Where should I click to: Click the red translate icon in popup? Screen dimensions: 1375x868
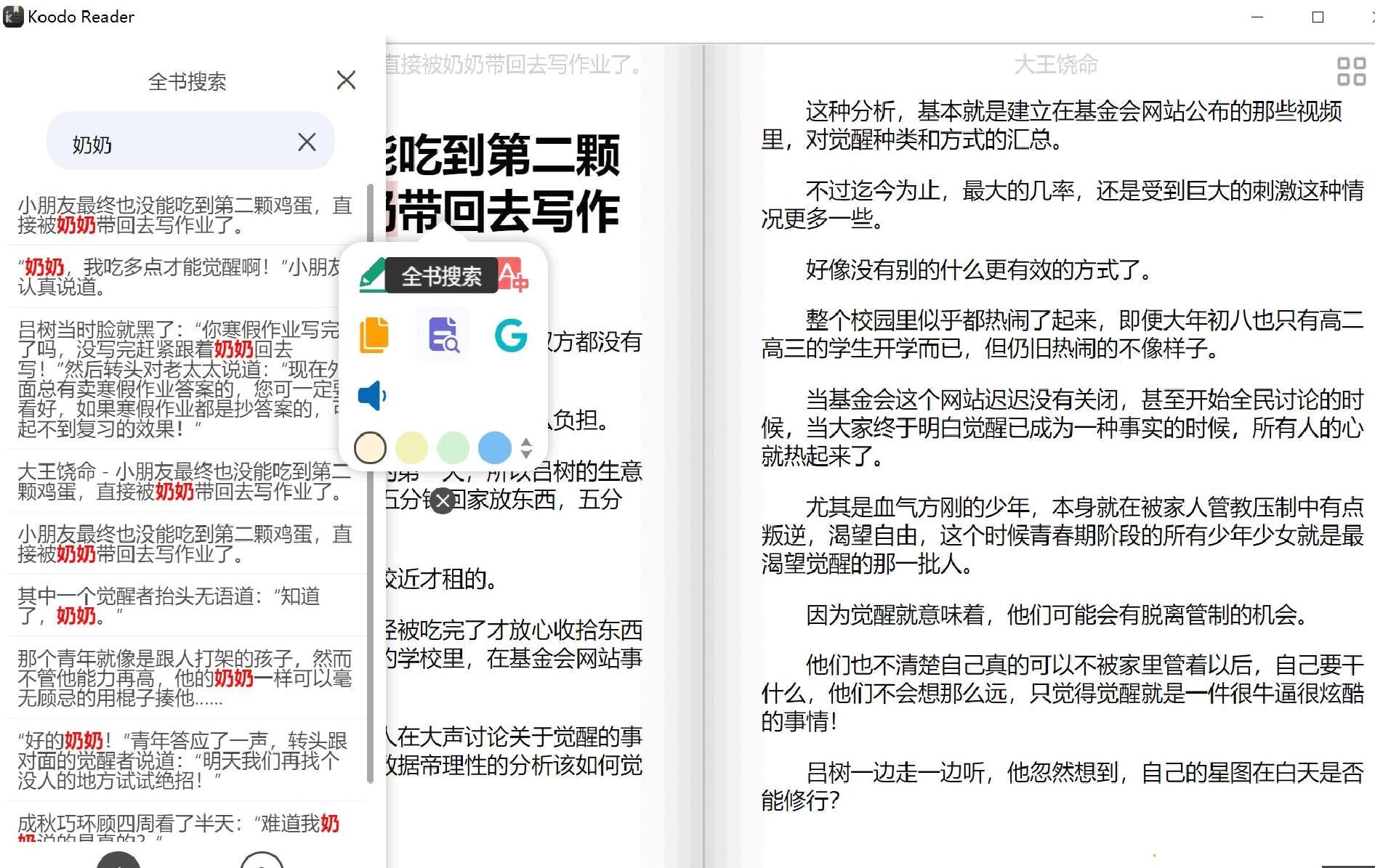[513, 276]
